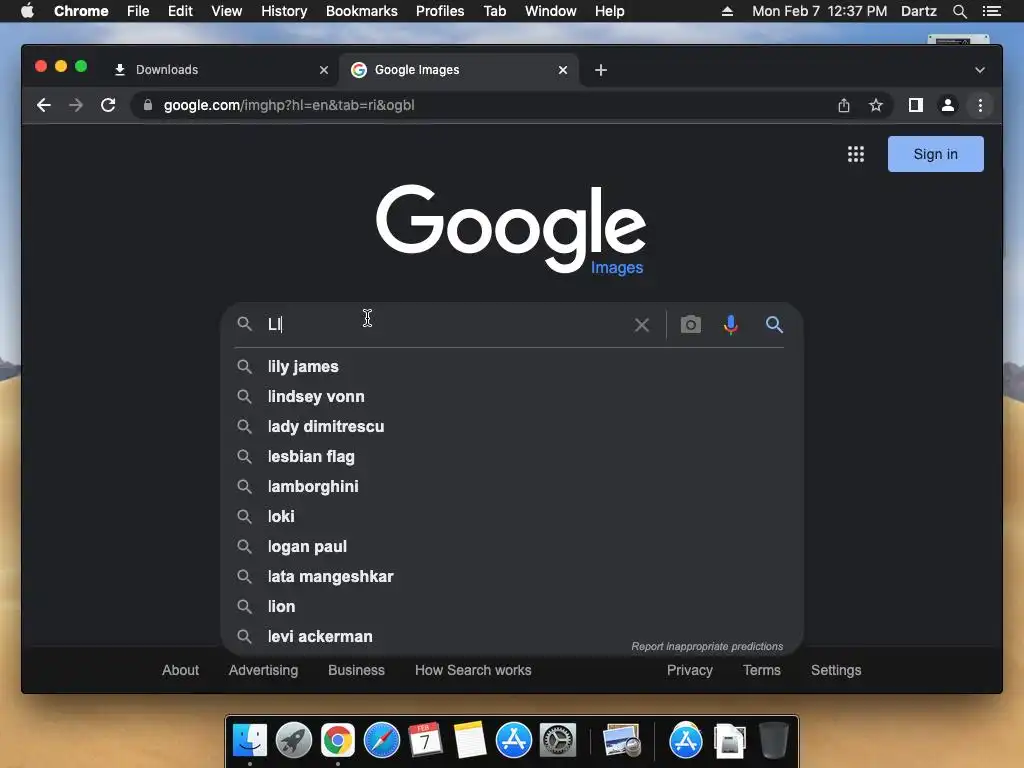Open the Window menu
This screenshot has width=1024, height=768.
click(x=551, y=11)
